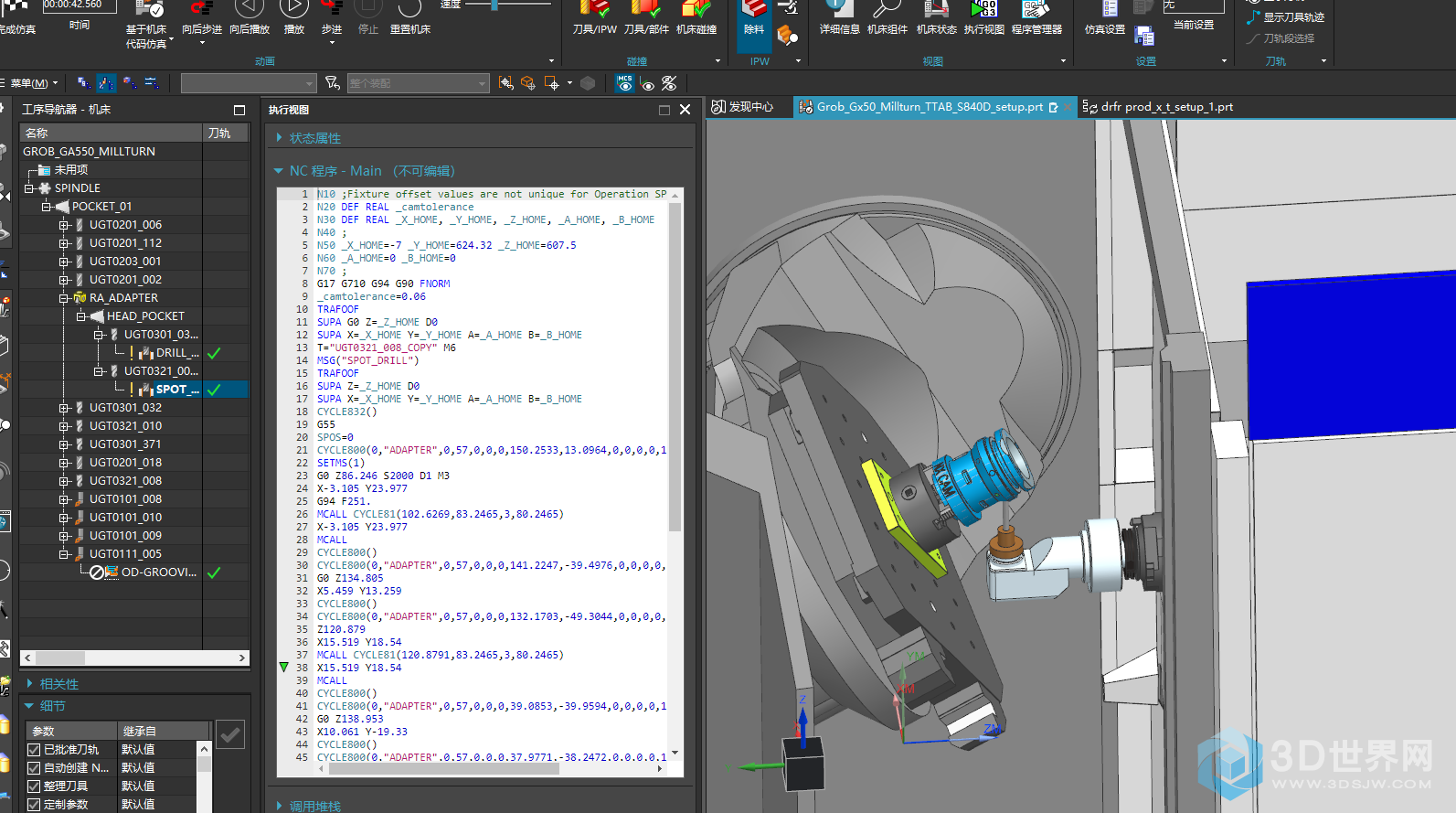The height and width of the screenshot is (813, 1456).
Task: Switch to Grob_Gx50_Millturn_TTAB_S840D_setup.prt tab
Action: coord(930,107)
